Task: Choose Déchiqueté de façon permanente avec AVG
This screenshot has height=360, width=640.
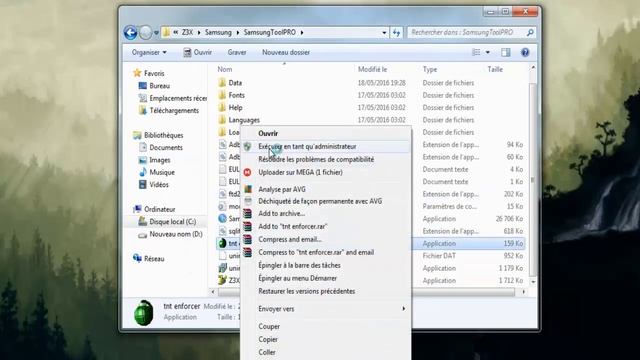Action: 326,201
